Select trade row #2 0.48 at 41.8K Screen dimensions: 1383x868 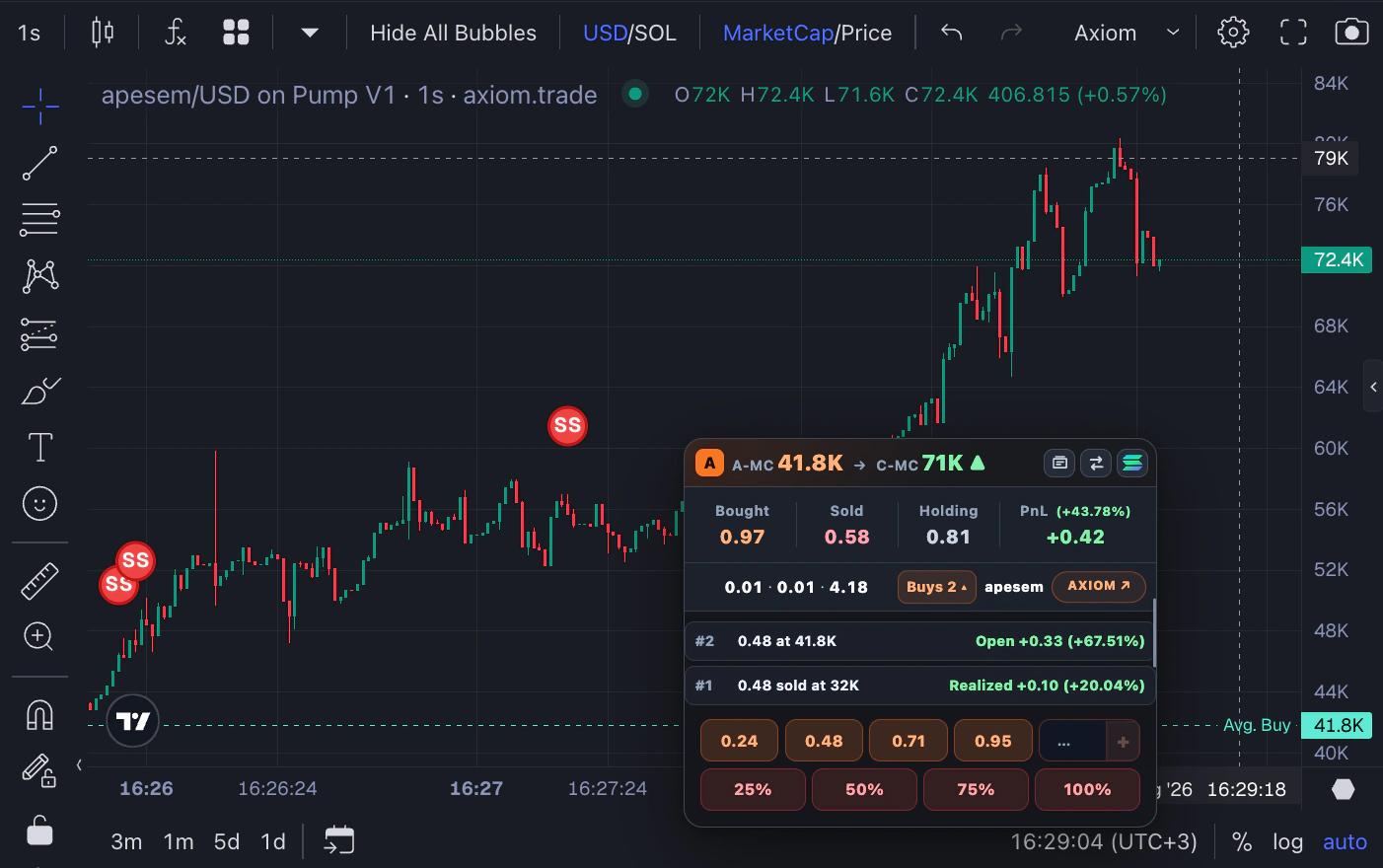point(917,641)
